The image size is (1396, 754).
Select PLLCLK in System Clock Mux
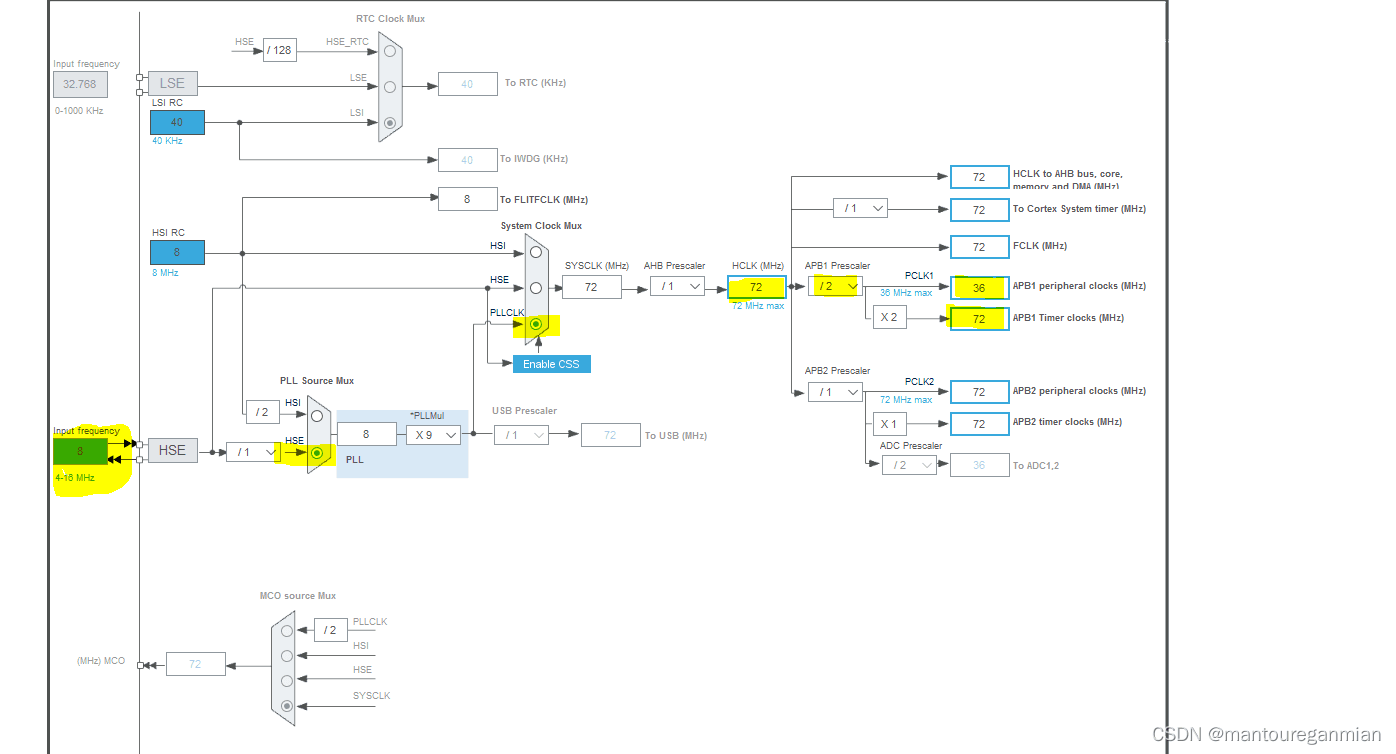(536, 324)
